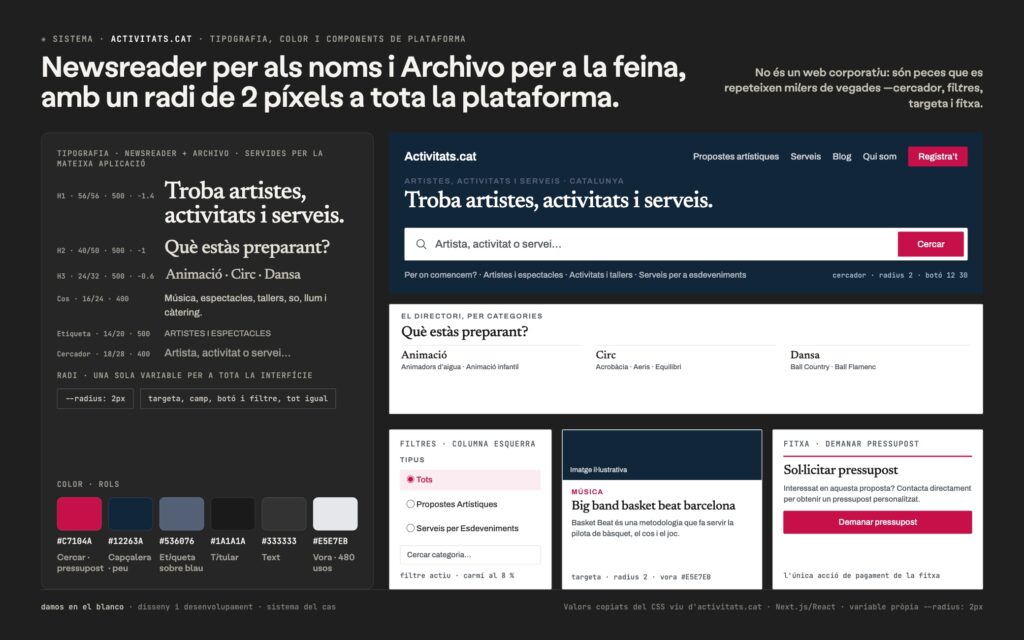Open Serveis navigation item

[805, 157]
